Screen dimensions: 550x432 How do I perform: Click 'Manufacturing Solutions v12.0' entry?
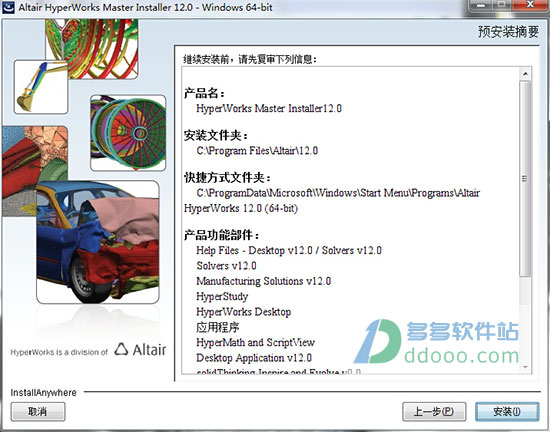tap(263, 281)
